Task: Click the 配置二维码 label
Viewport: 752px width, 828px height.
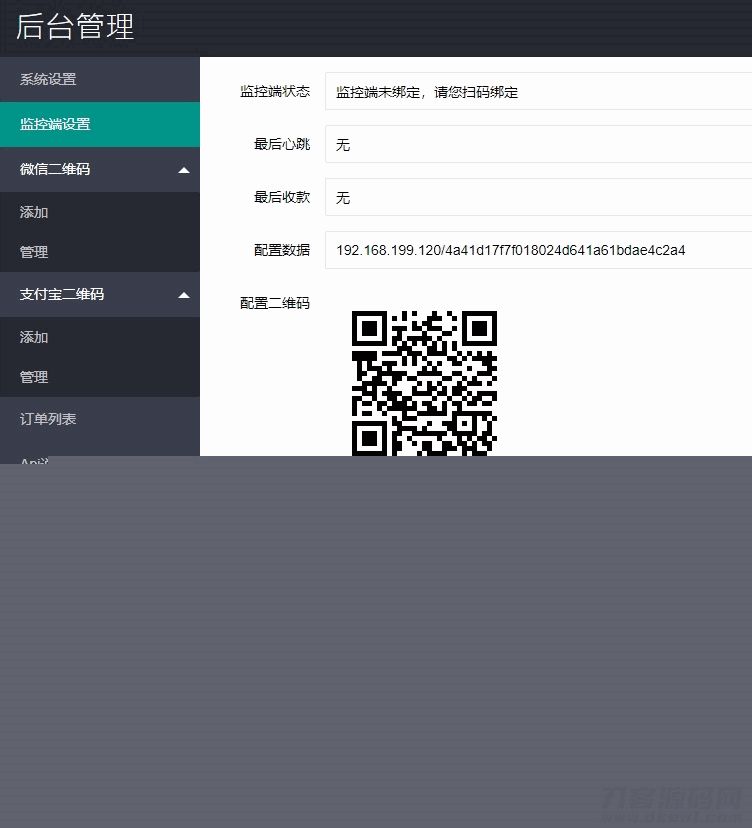Action: [275, 303]
